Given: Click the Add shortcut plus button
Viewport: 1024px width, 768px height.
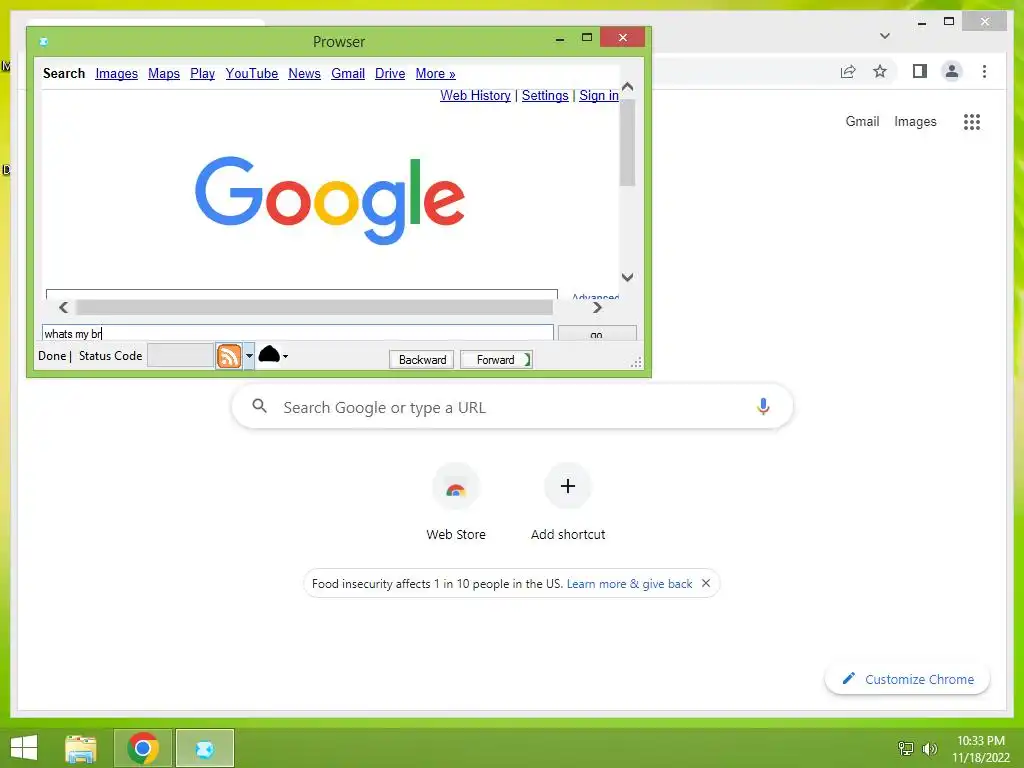Looking at the screenshot, I should [x=568, y=486].
